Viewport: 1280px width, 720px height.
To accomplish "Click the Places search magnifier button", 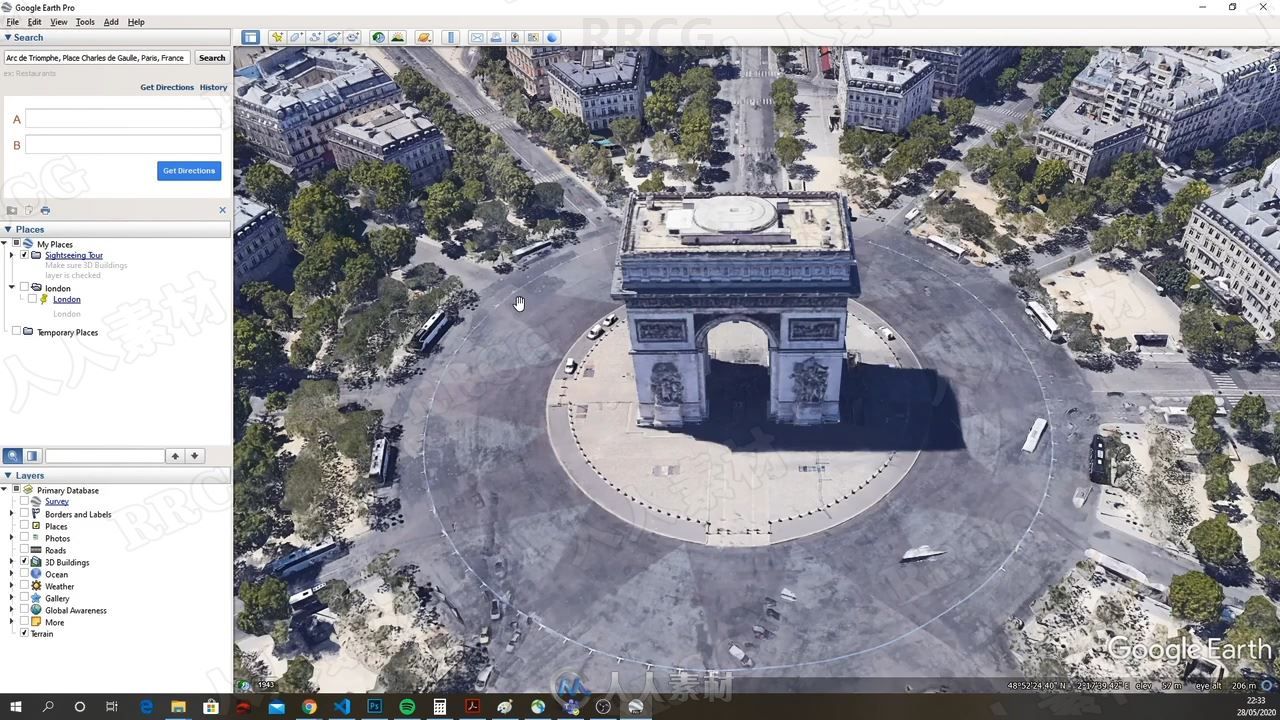I will (12, 456).
